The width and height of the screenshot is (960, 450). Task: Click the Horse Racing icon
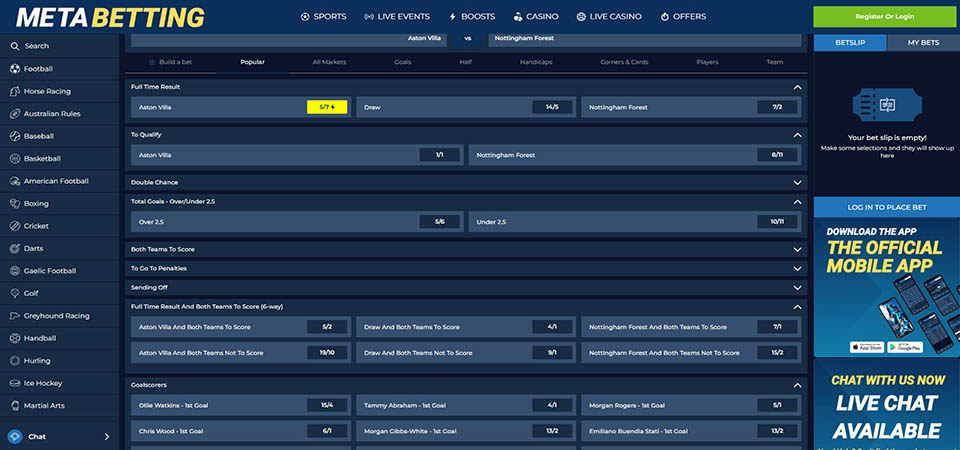pos(15,91)
